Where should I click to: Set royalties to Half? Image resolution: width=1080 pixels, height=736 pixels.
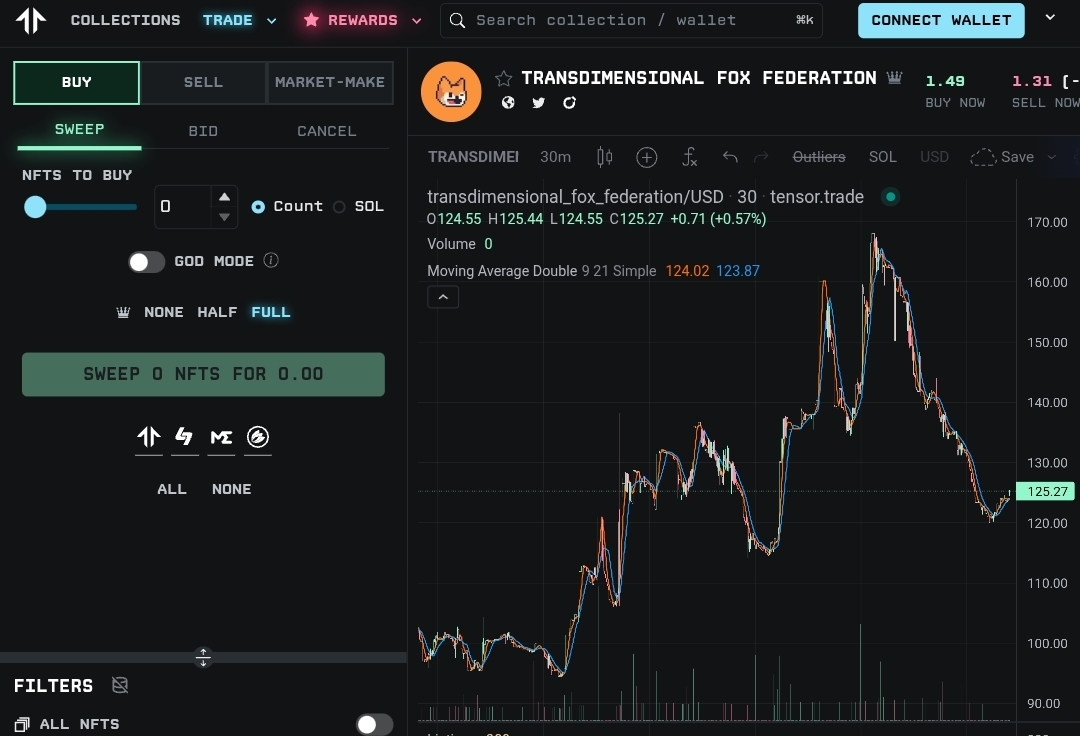click(x=217, y=312)
